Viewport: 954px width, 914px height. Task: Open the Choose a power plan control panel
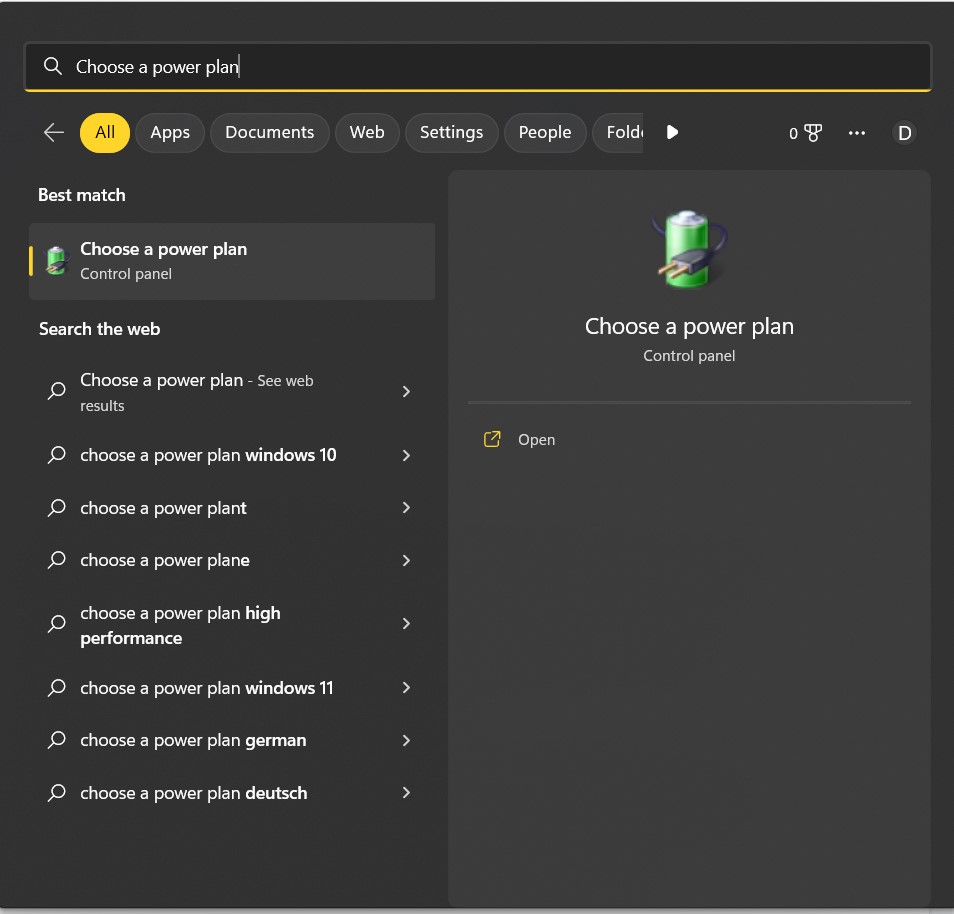point(537,439)
